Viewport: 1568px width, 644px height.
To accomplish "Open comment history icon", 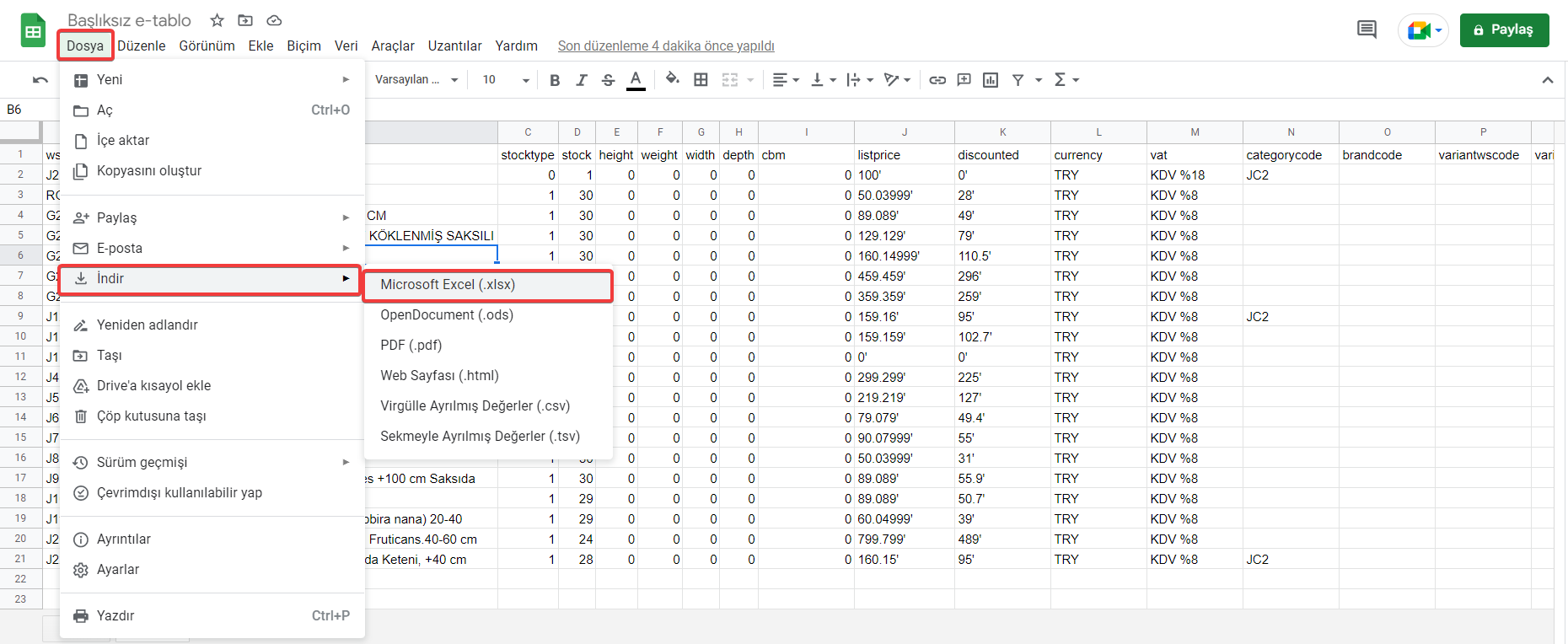I will point(1367,30).
